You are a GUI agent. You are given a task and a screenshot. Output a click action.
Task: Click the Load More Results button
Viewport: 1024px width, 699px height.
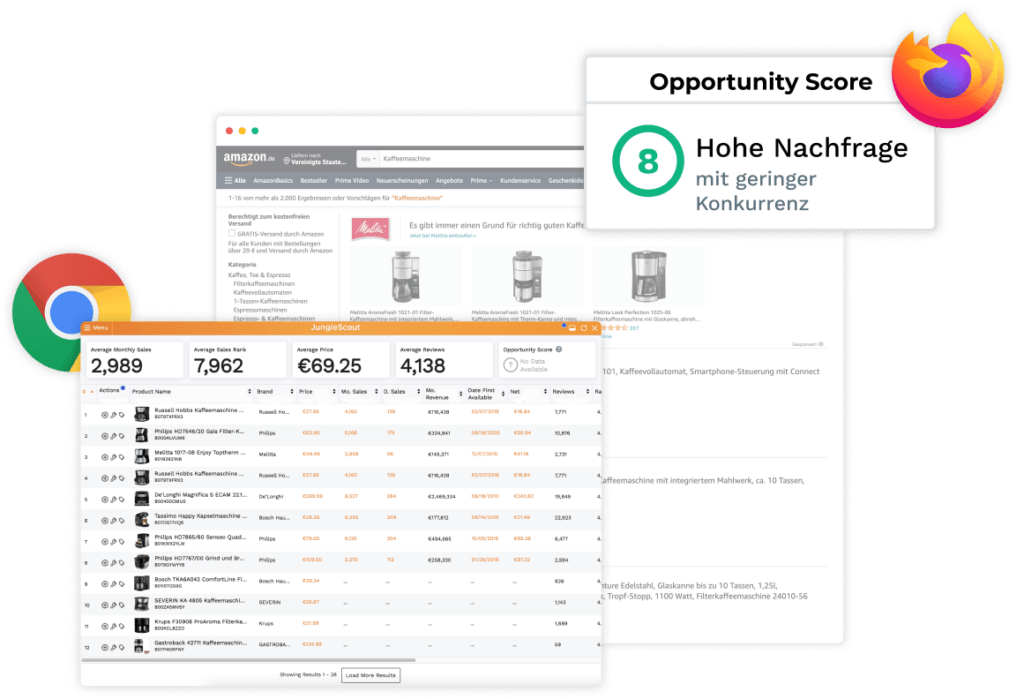370,675
